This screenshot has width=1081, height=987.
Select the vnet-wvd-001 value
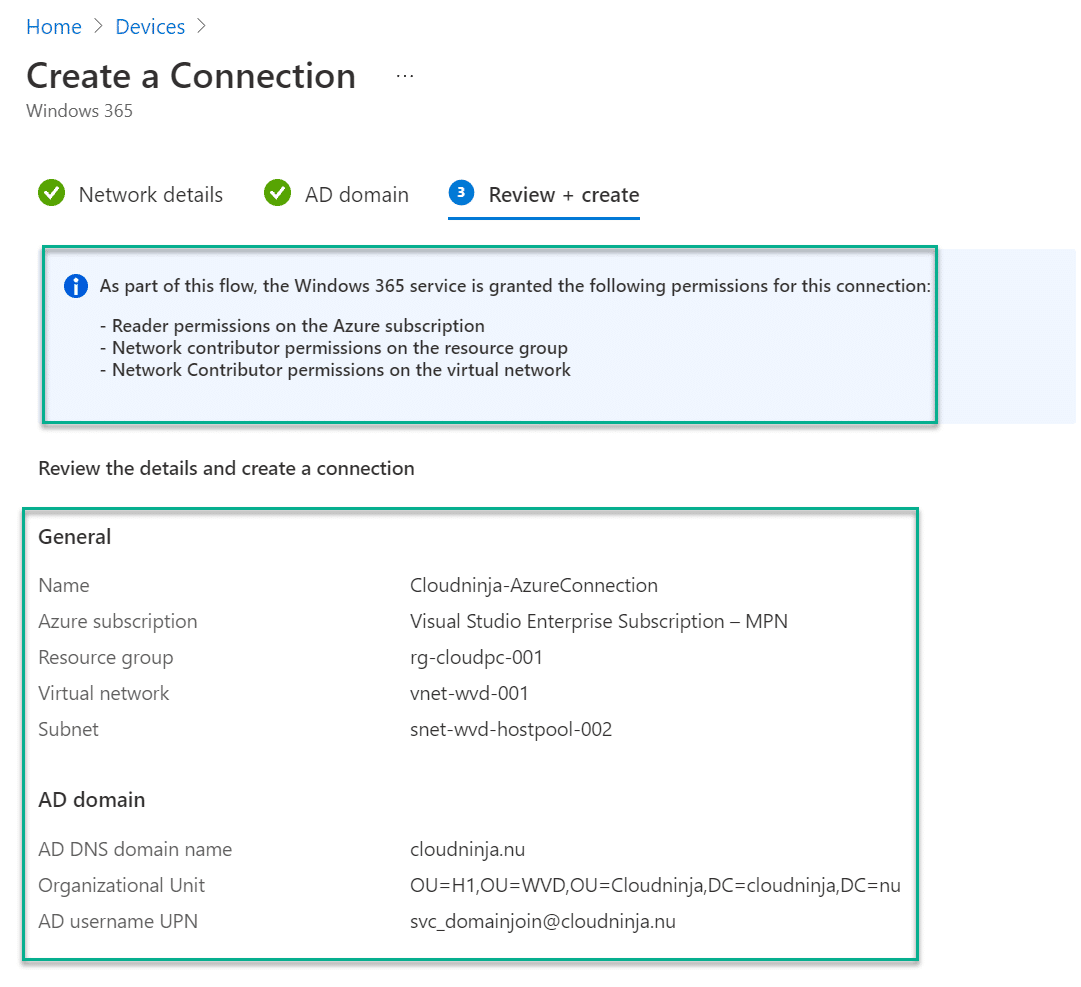click(469, 693)
